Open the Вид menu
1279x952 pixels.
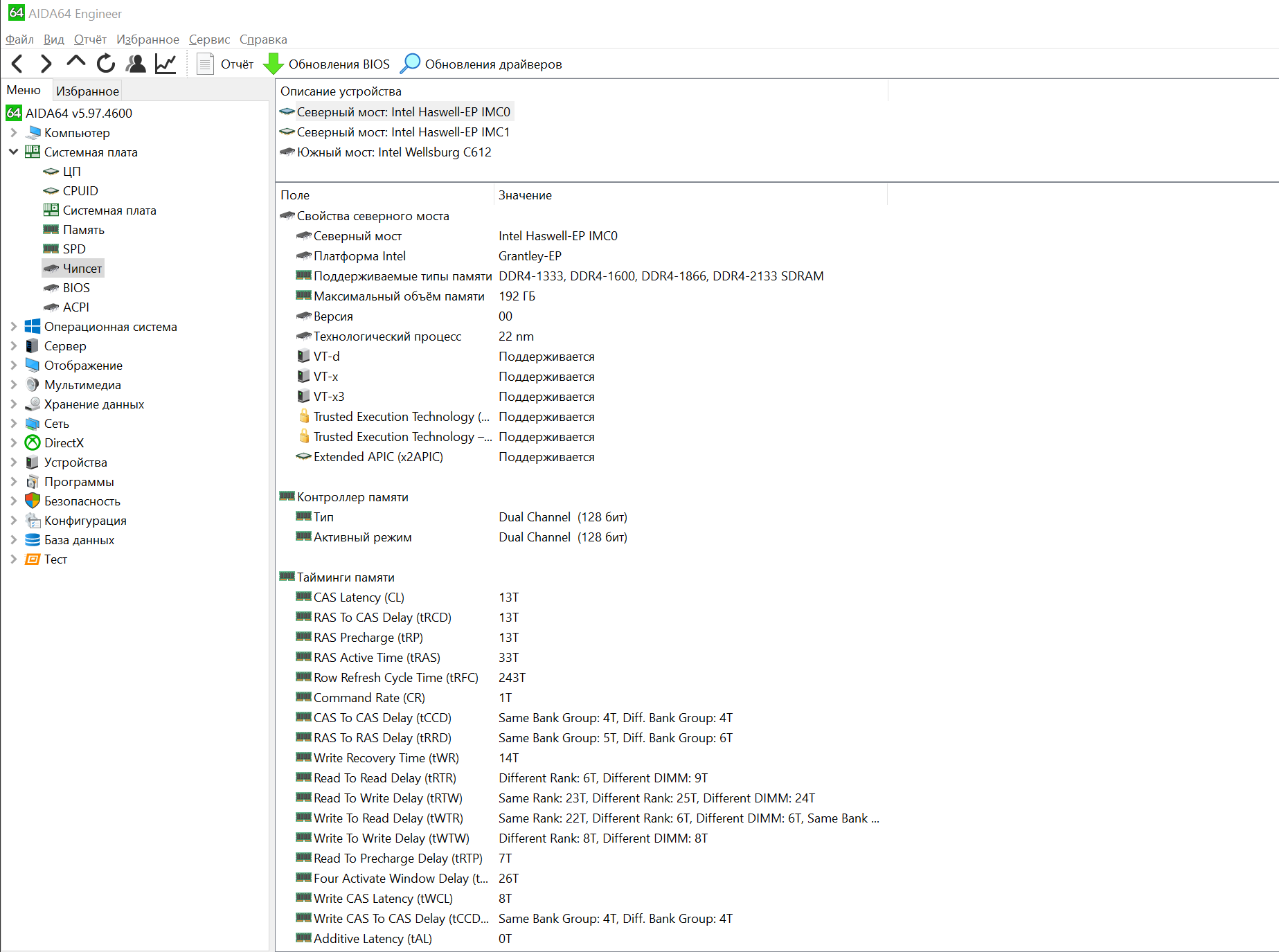tap(53, 39)
